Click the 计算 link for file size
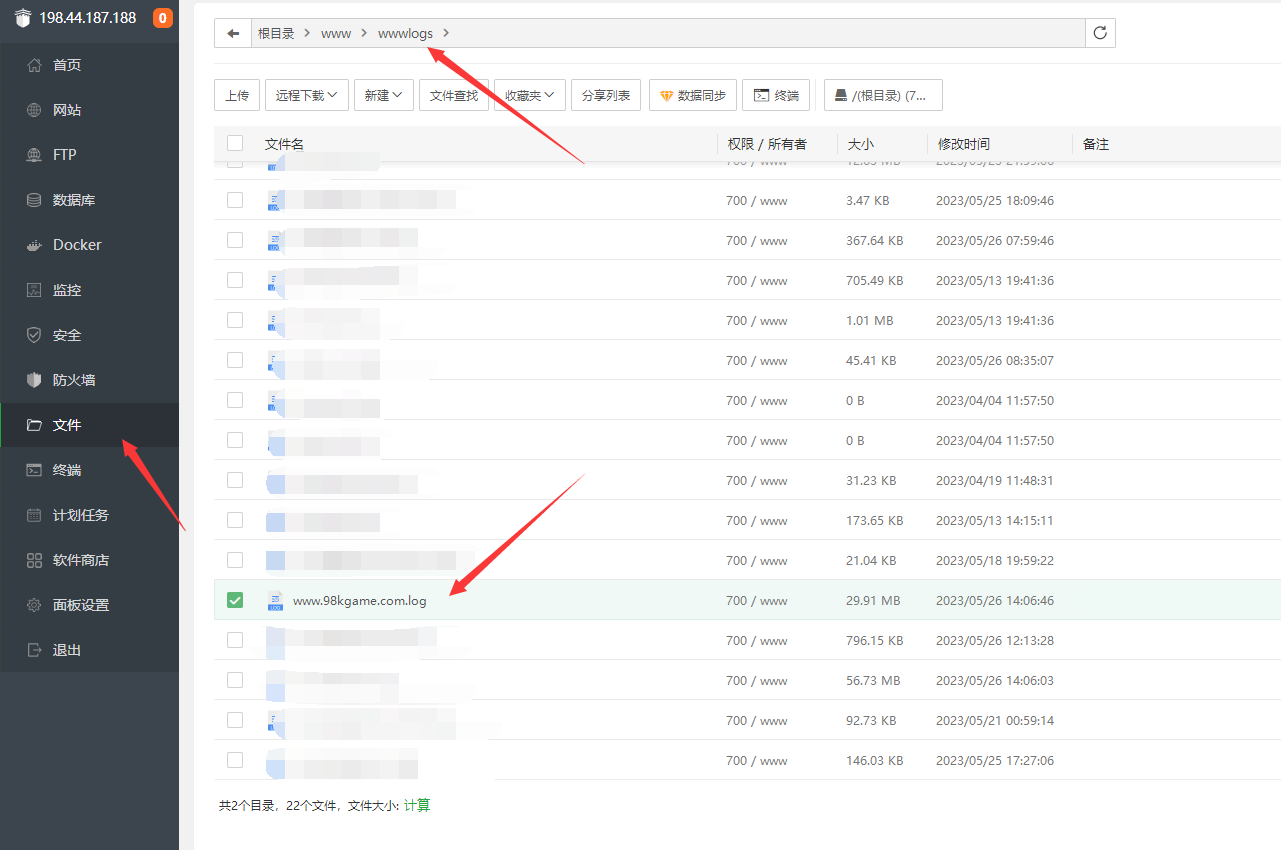The image size is (1281, 850). (x=417, y=805)
